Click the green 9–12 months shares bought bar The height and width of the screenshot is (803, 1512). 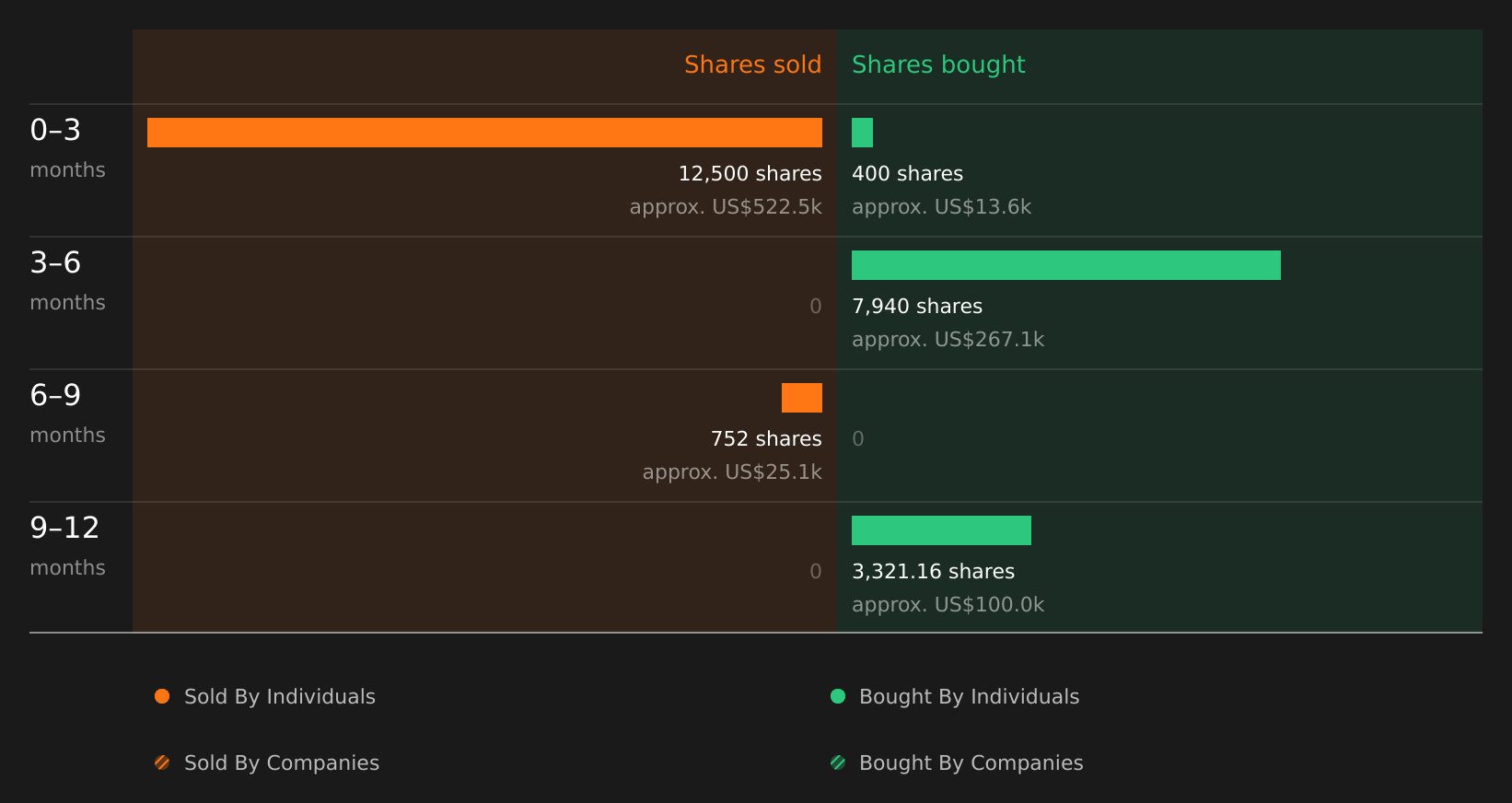coord(941,530)
